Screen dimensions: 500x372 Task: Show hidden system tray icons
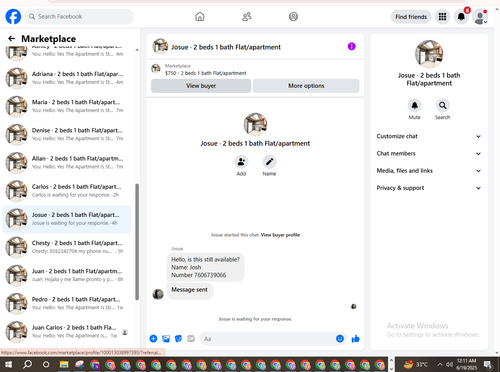coord(440,364)
